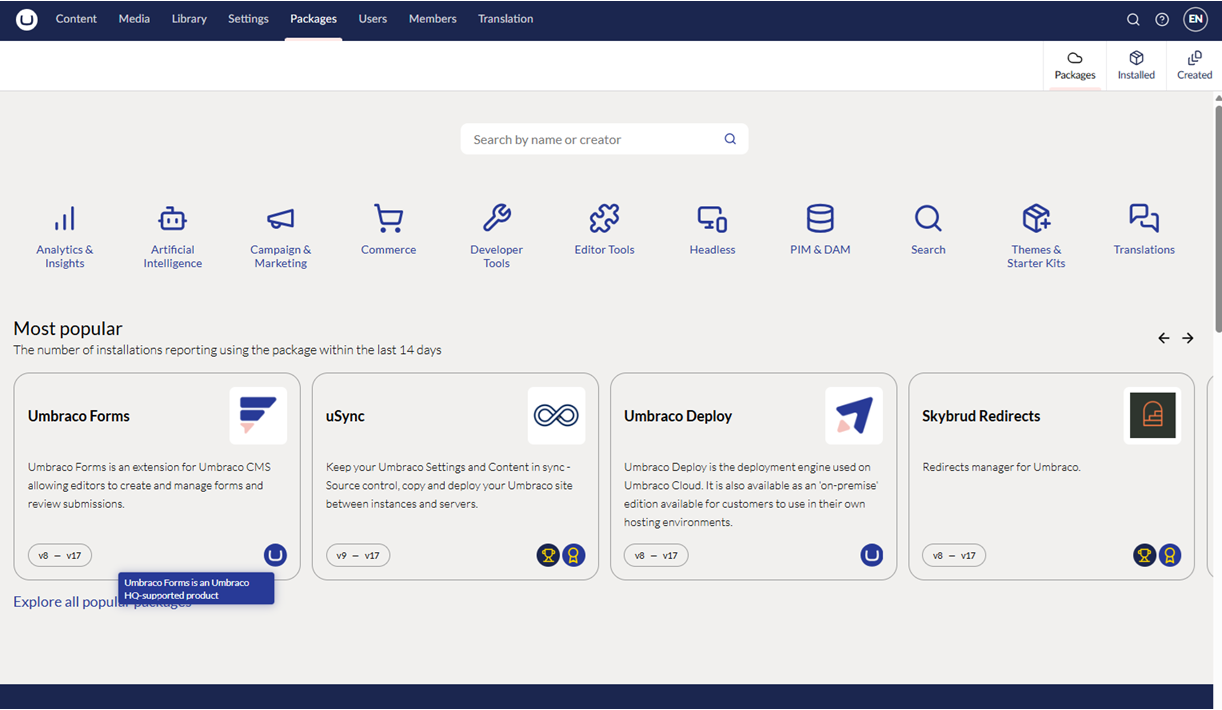The width and height of the screenshot is (1222, 710).
Task: Switch to the Packages cloud tab
Action: pos(1075,66)
